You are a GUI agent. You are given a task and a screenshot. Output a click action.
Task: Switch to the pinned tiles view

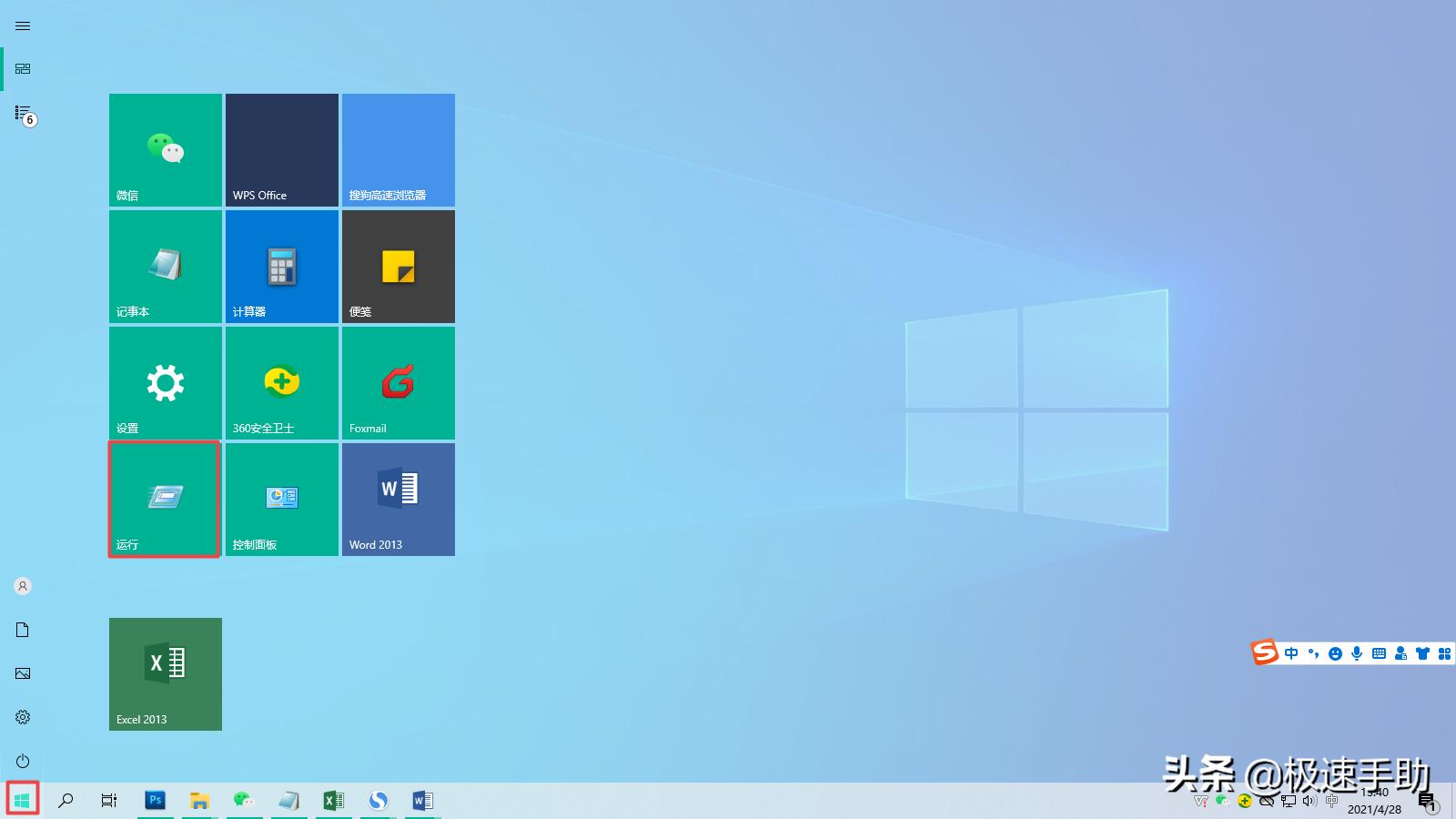(23, 69)
